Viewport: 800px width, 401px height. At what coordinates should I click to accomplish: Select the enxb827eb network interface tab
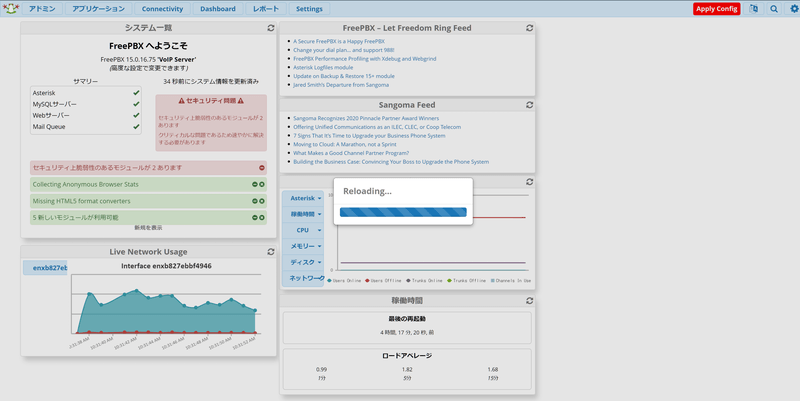point(45,268)
